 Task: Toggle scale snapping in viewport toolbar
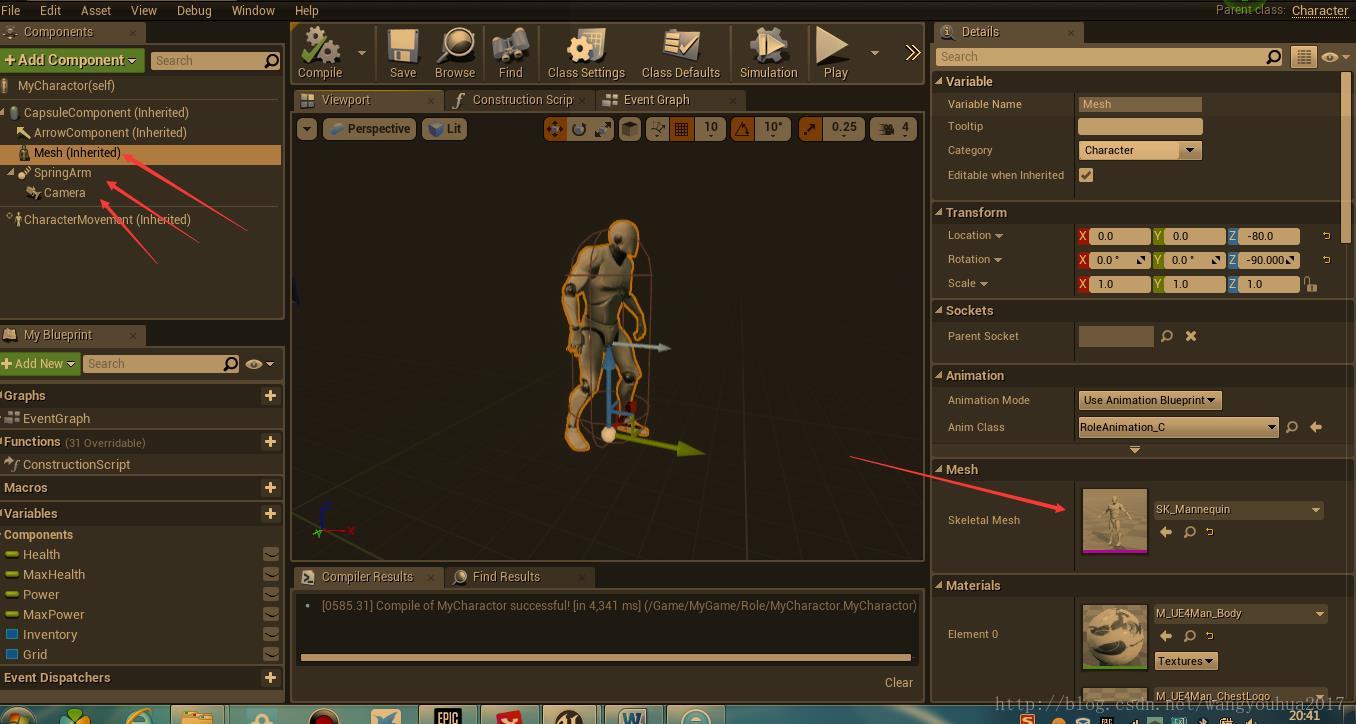point(809,129)
